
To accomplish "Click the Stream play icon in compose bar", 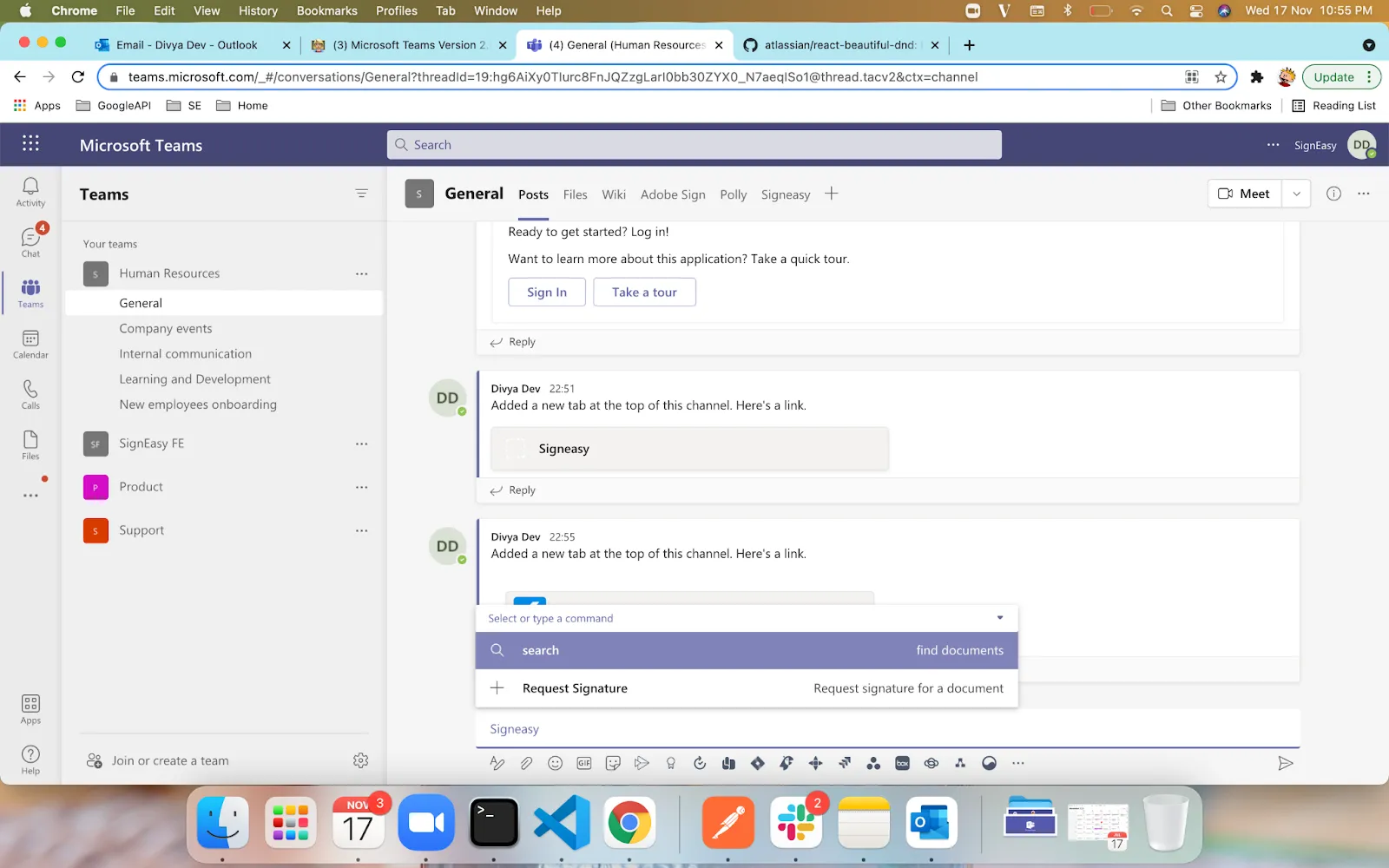I will pyautogui.click(x=642, y=763).
